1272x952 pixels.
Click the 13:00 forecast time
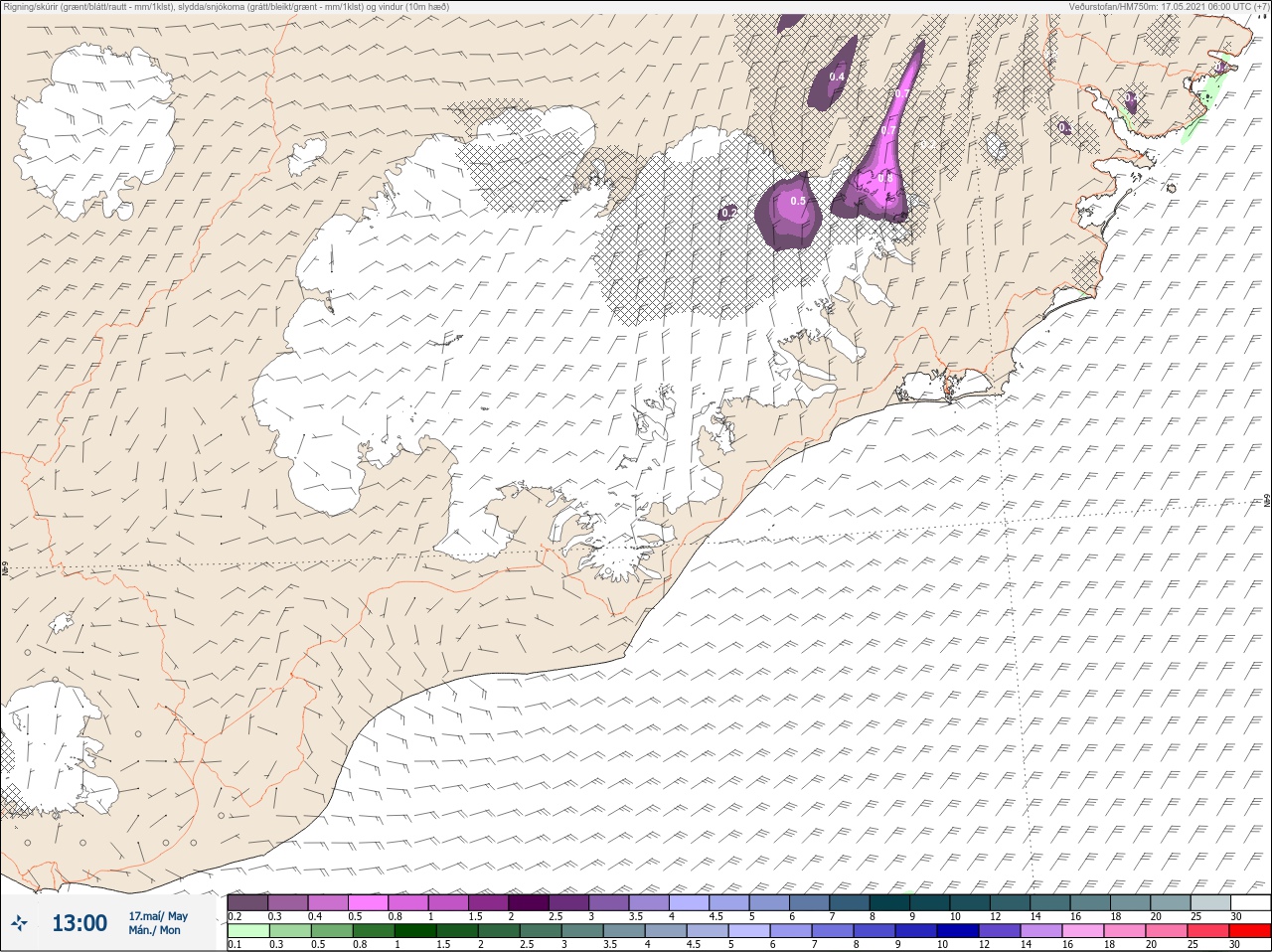[79, 924]
